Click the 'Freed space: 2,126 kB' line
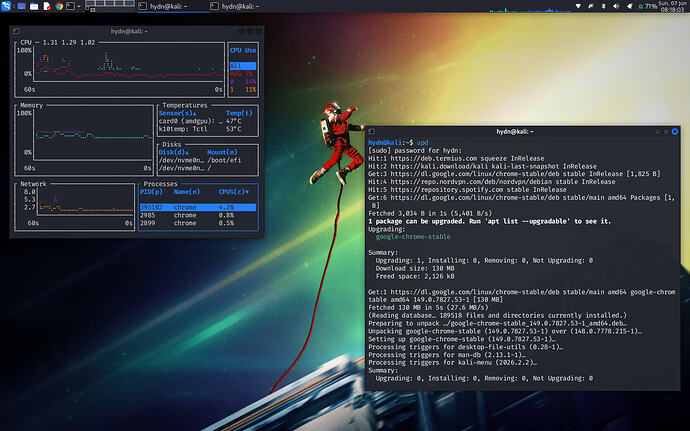Image resolution: width=690 pixels, height=431 pixels. tap(415, 276)
